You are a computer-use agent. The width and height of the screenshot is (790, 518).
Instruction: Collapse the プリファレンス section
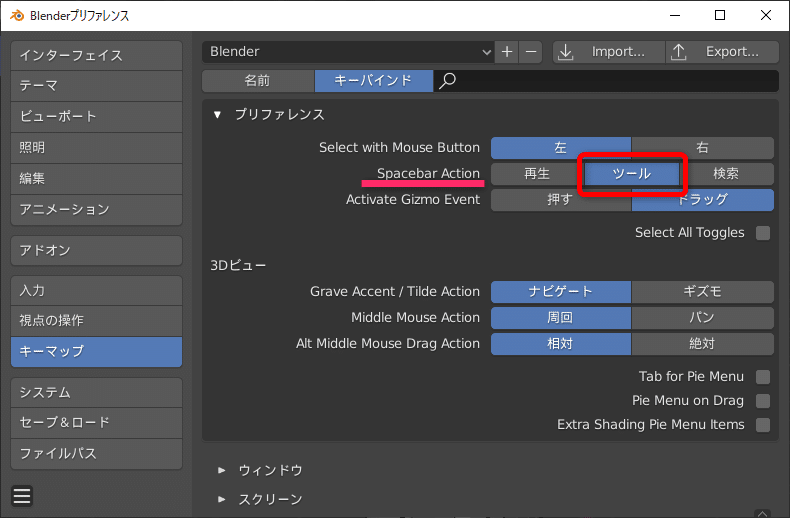point(217,115)
